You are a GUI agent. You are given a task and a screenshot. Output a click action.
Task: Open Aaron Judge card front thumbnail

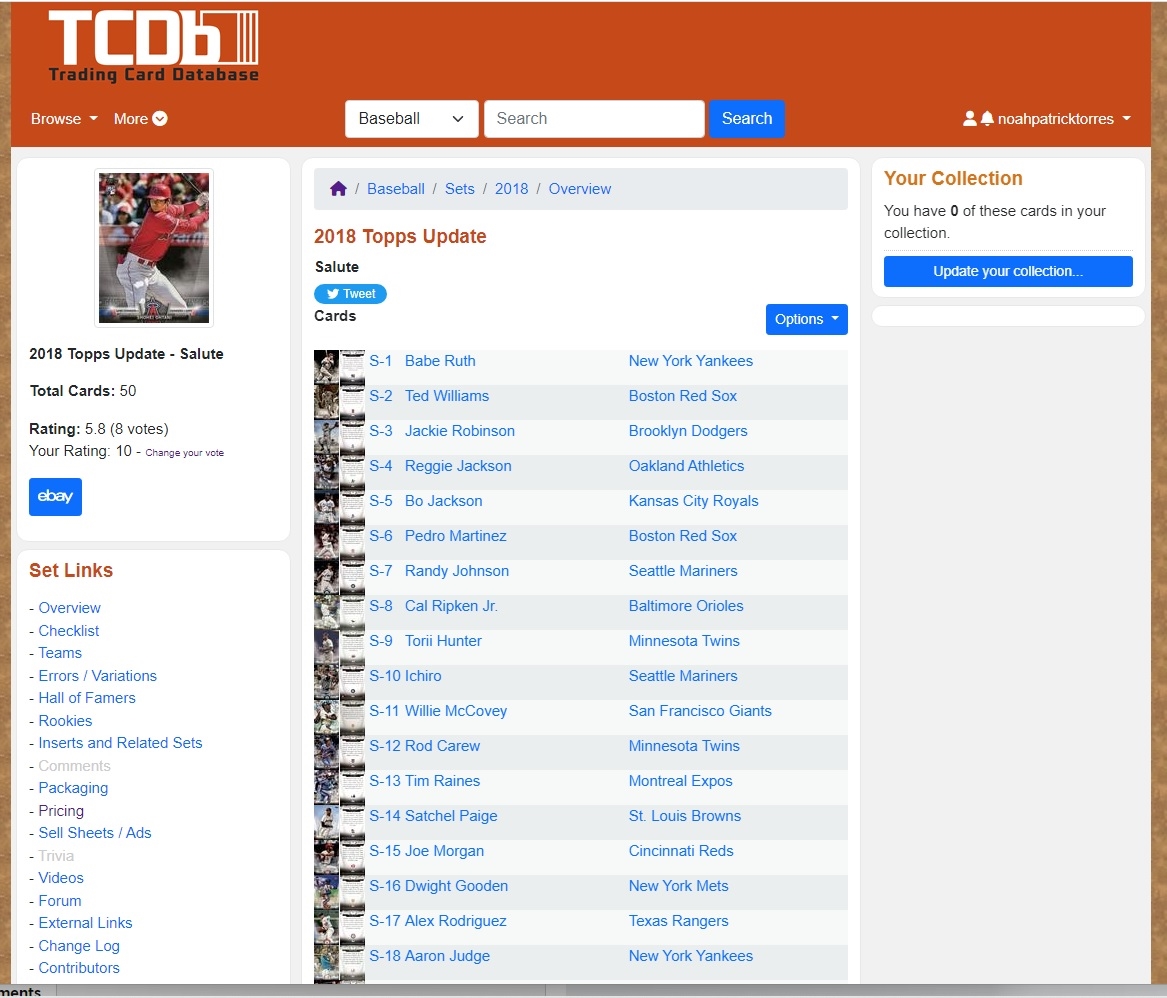tap(326, 962)
